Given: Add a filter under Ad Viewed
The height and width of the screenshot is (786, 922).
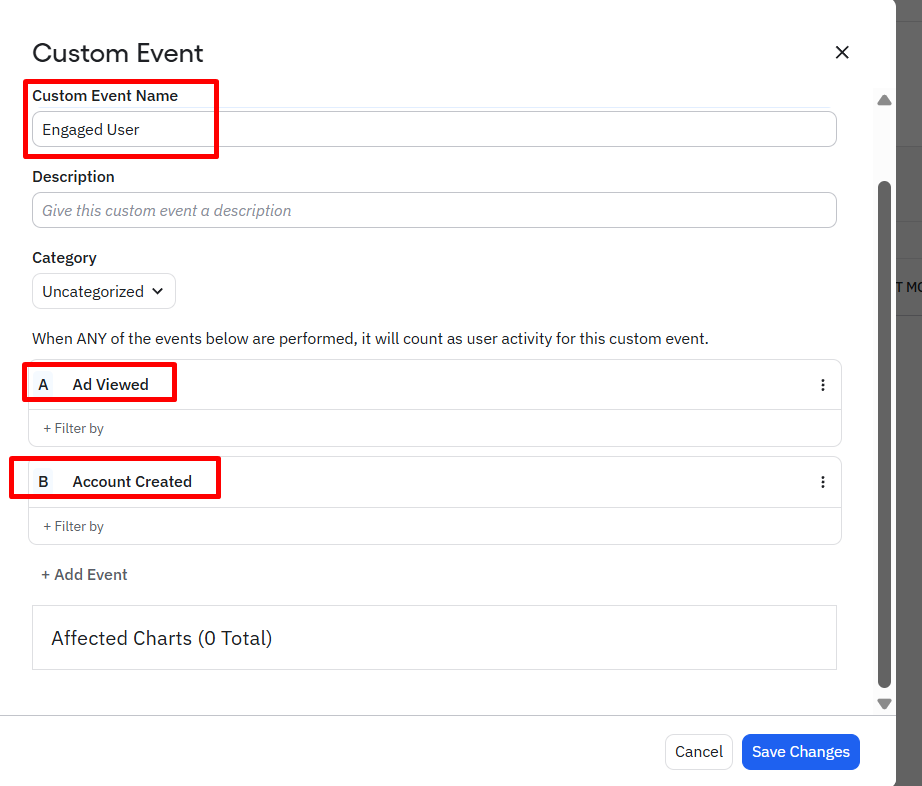Looking at the screenshot, I should [73, 428].
